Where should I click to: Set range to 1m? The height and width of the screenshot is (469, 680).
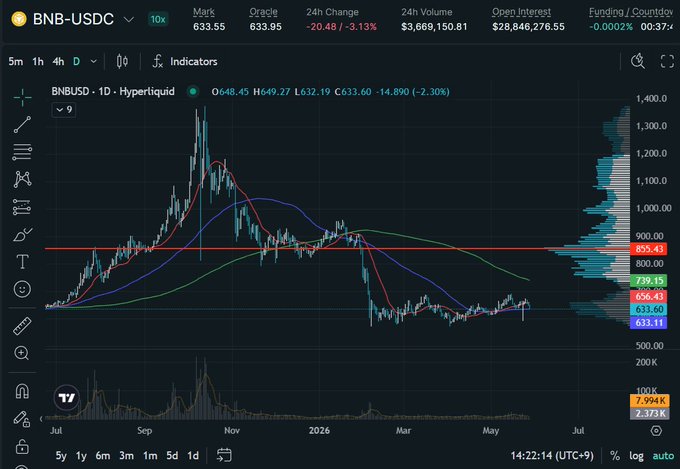tap(150, 456)
